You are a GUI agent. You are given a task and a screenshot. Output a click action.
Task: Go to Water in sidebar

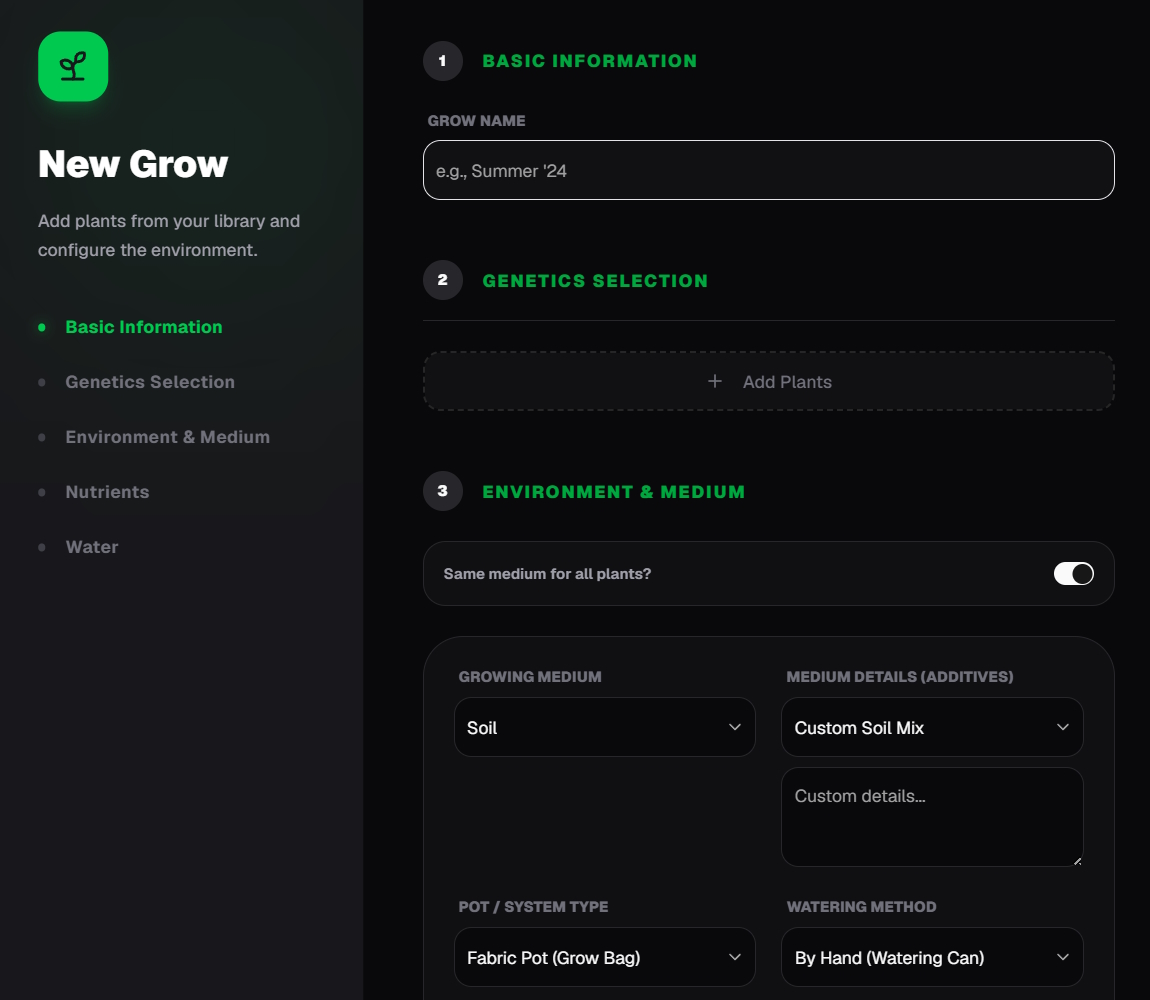tap(92, 547)
